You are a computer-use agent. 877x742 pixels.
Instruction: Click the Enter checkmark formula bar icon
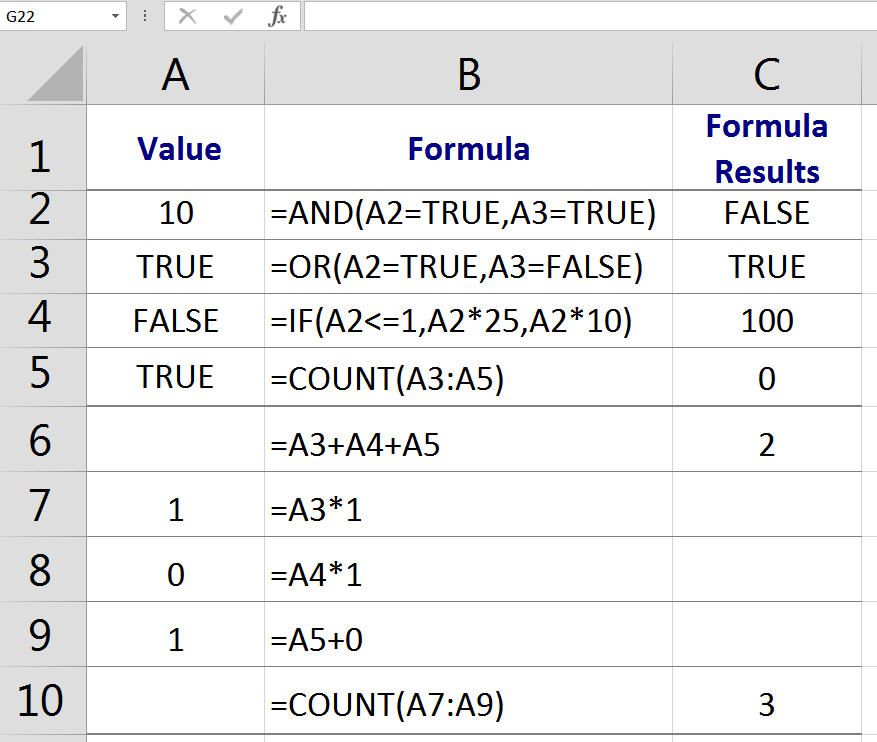click(x=233, y=16)
